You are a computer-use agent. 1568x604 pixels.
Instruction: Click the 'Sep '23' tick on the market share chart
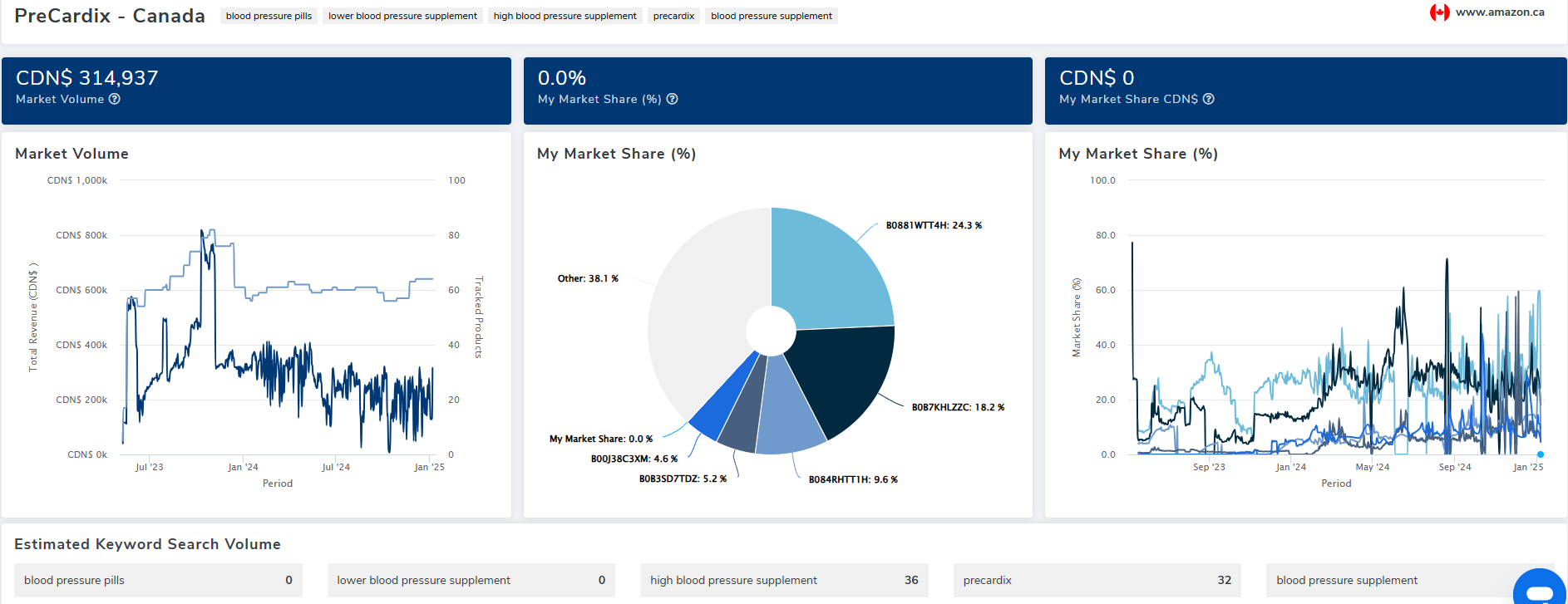point(1209,467)
